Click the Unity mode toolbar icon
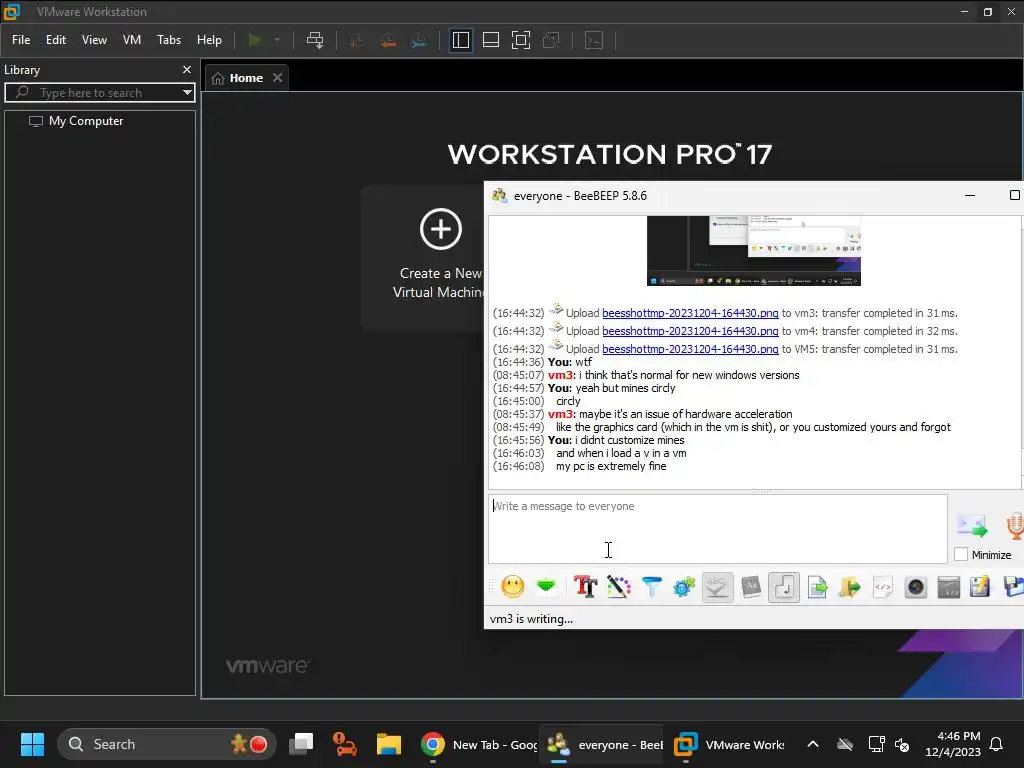This screenshot has height=768, width=1024. click(551, 40)
